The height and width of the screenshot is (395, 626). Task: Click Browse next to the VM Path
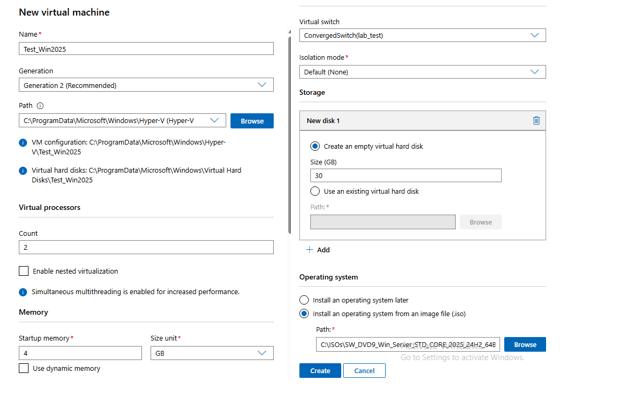coord(252,121)
